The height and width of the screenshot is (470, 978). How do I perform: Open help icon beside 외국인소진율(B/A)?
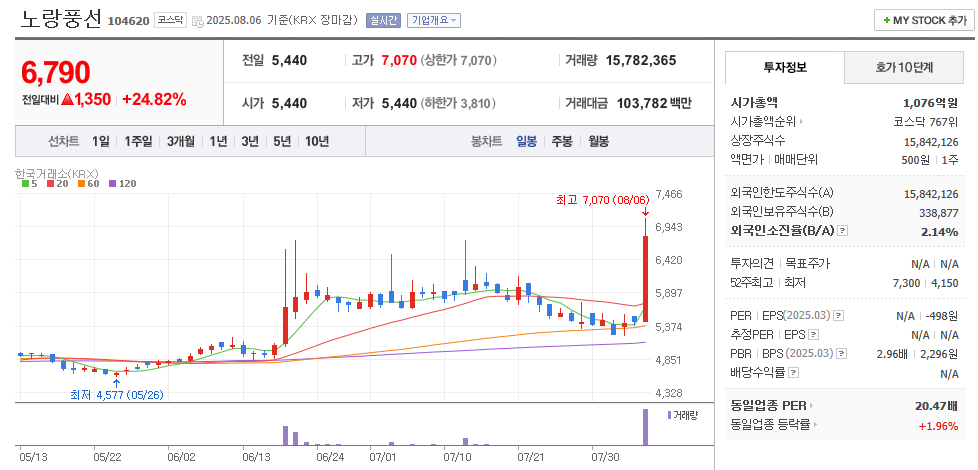pos(843,231)
